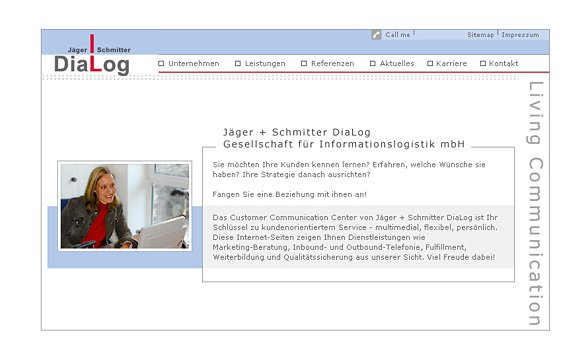The width and height of the screenshot is (588, 361).
Task: Click the DiaLog company logo
Action: point(92,55)
